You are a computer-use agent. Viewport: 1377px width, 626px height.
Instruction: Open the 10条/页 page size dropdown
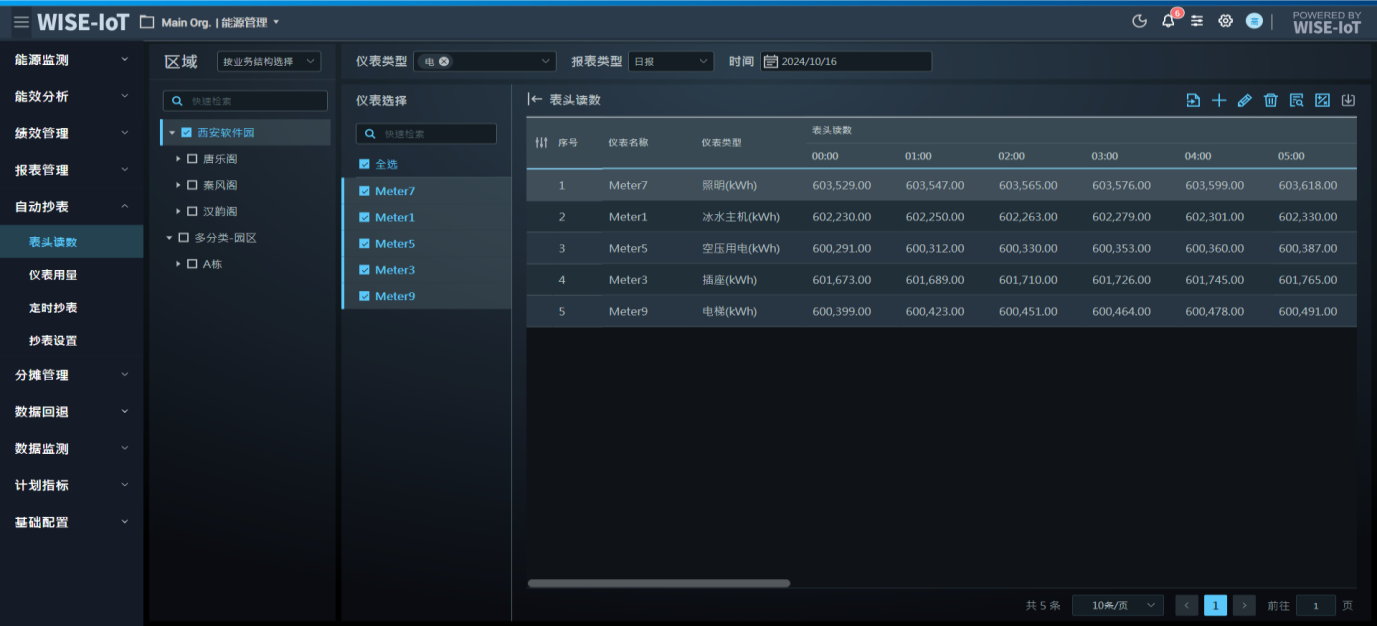point(1117,605)
